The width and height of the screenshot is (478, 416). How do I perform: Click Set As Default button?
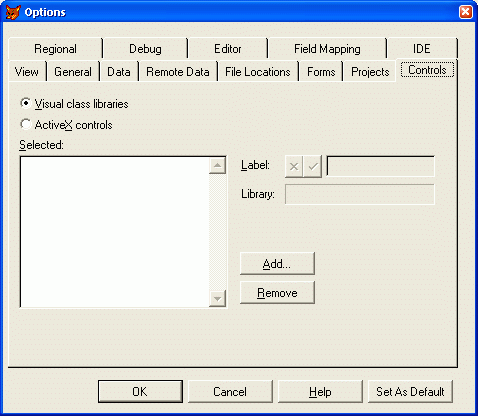pyautogui.click(x=410, y=391)
